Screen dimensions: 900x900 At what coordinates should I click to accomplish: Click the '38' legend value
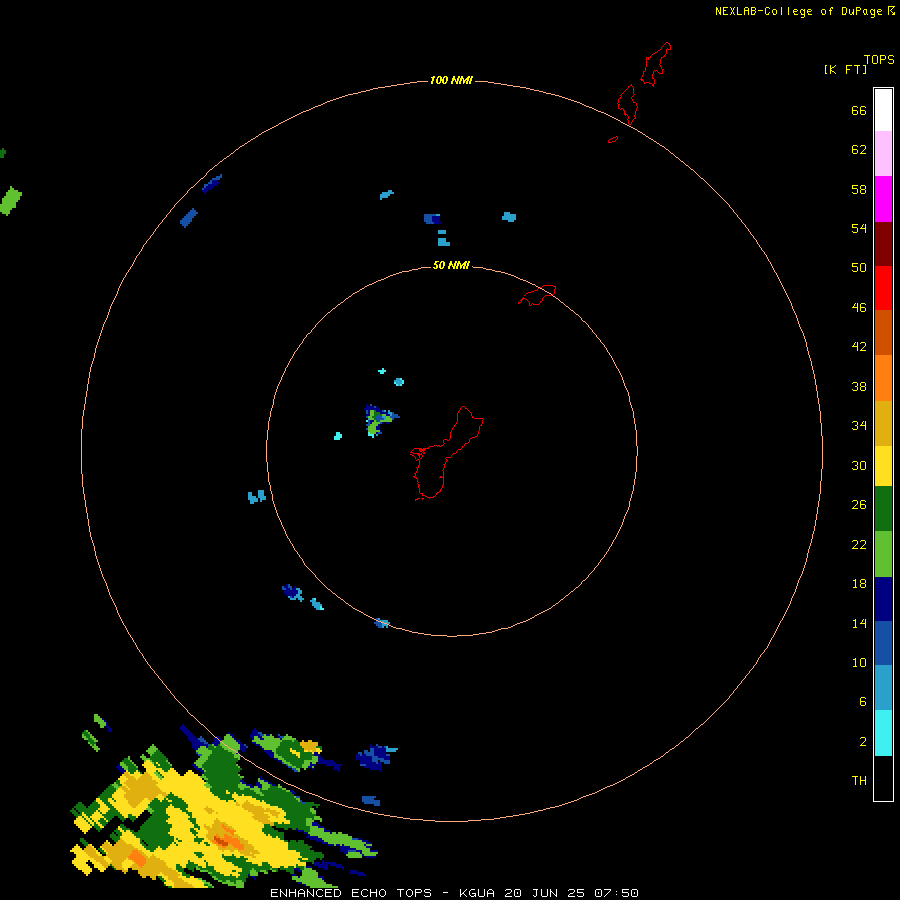(x=859, y=387)
